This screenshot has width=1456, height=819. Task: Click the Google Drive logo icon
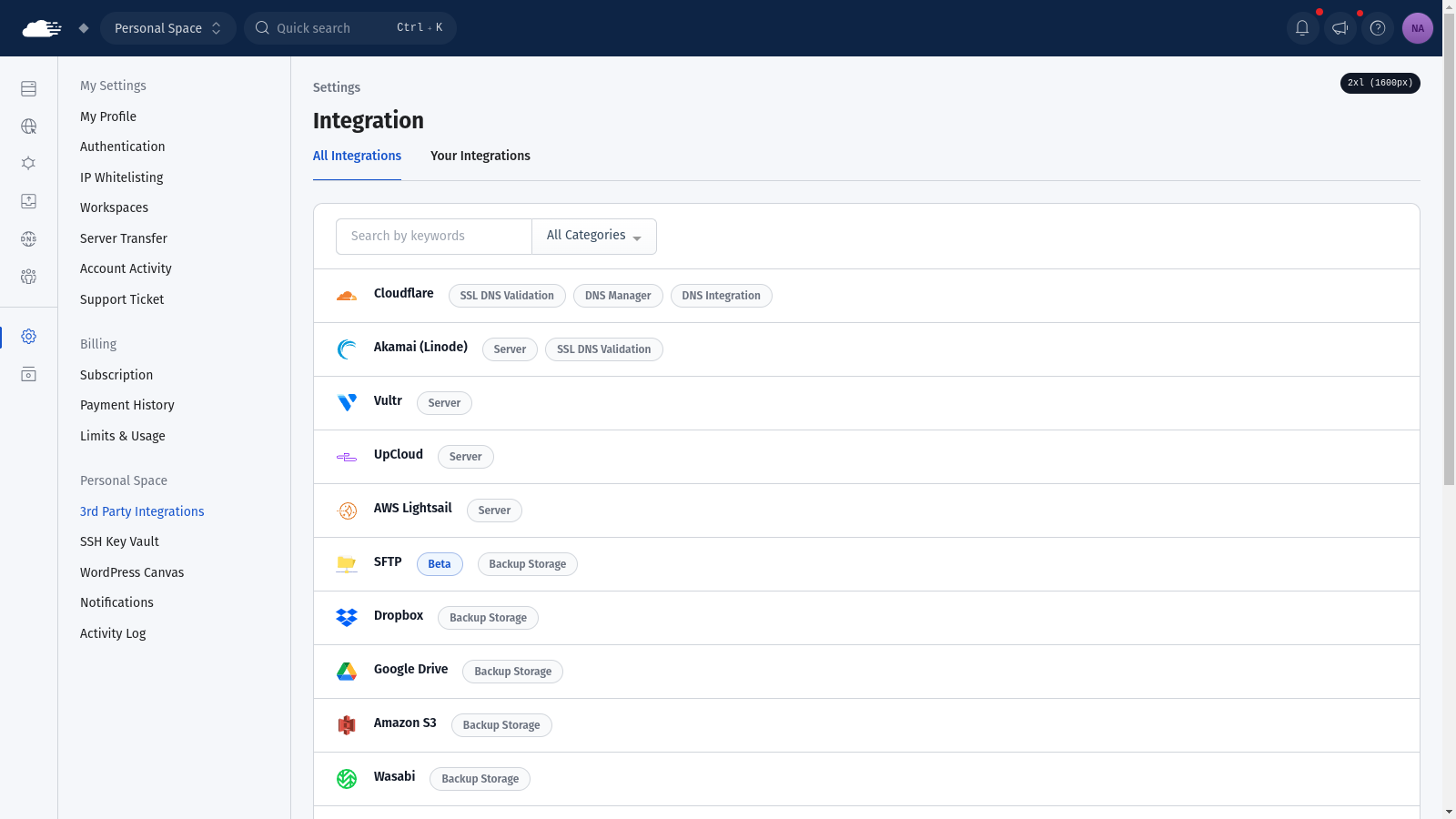click(x=347, y=672)
